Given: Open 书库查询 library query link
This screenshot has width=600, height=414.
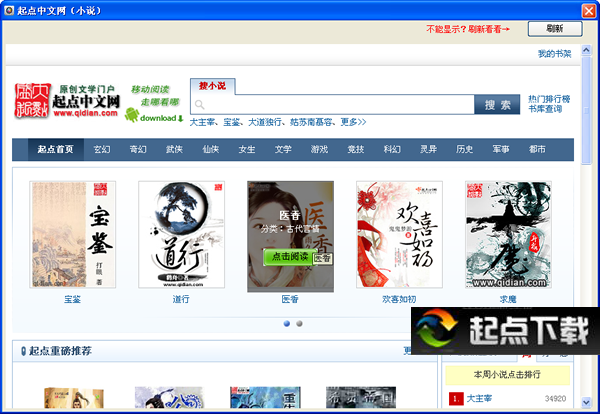Looking at the screenshot, I should pyautogui.click(x=545, y=109).
